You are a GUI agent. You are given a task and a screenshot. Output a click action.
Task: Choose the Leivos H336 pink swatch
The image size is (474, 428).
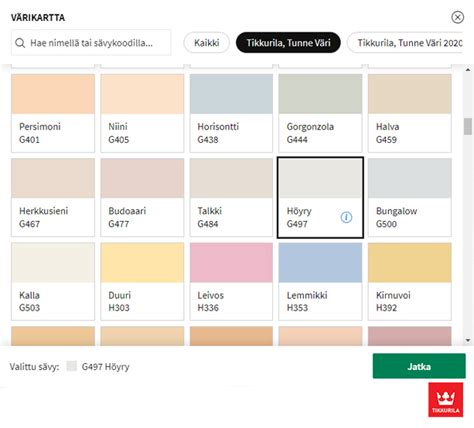point(231,281)
